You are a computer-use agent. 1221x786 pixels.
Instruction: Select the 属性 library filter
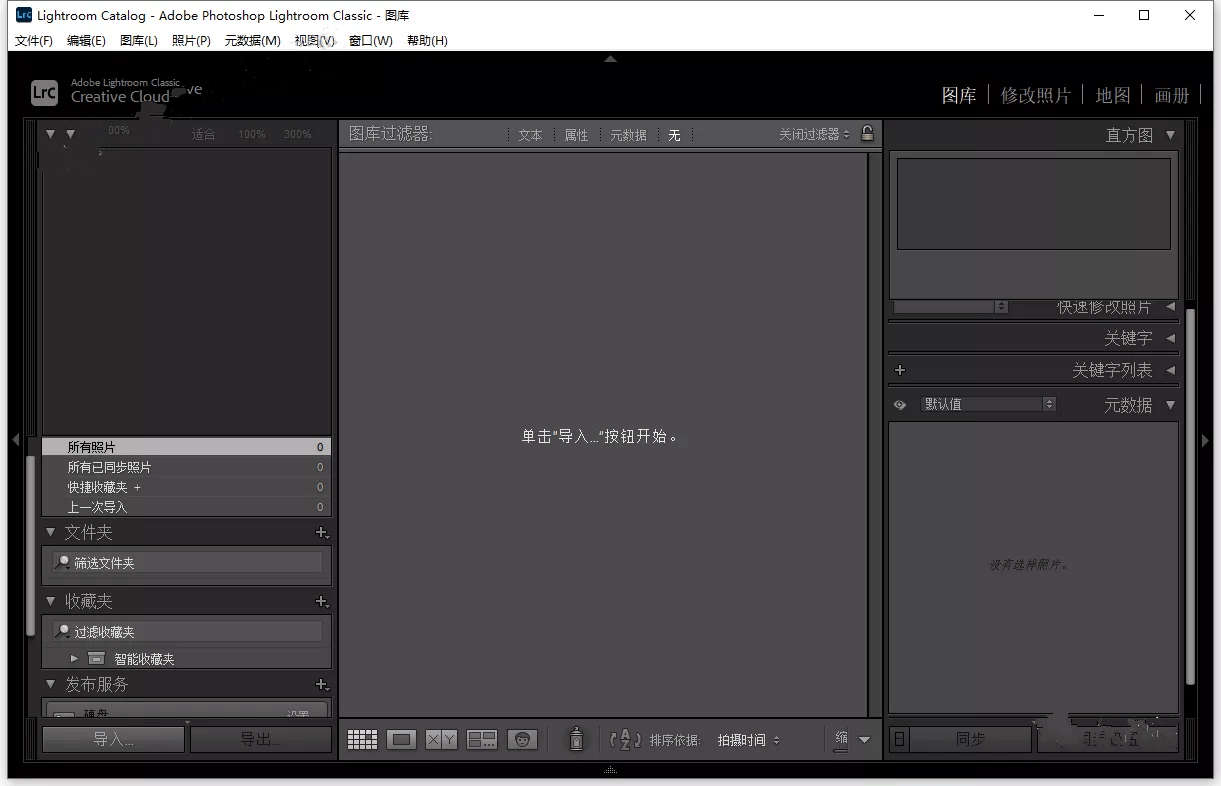point(576,135)
